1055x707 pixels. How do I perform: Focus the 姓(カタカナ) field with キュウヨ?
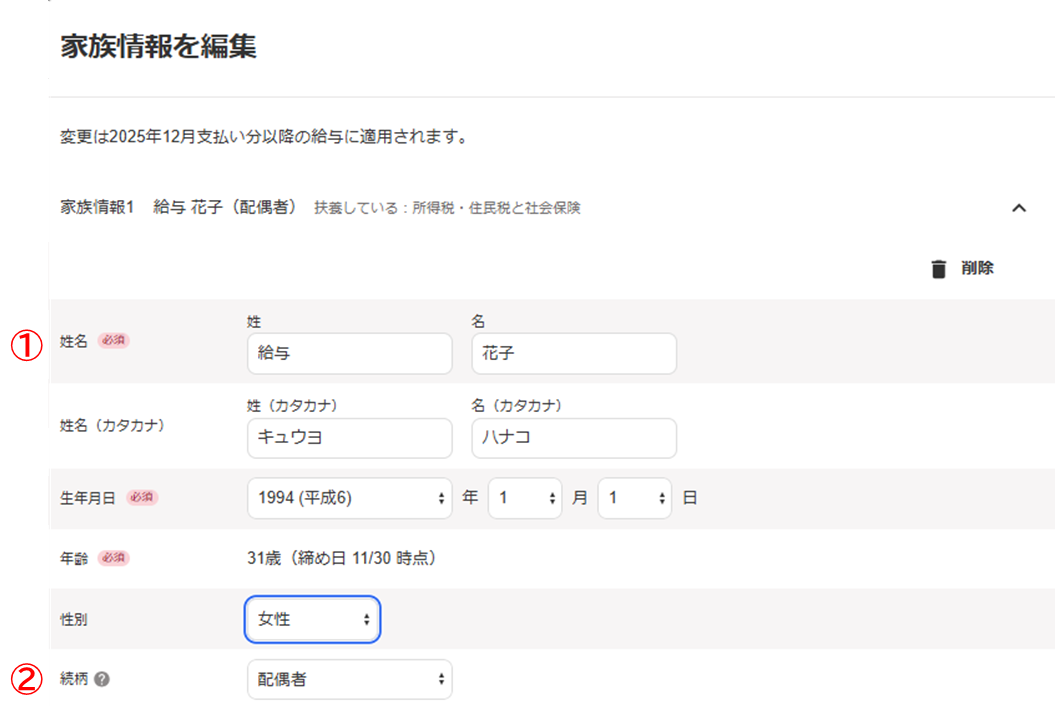(349, 438)
